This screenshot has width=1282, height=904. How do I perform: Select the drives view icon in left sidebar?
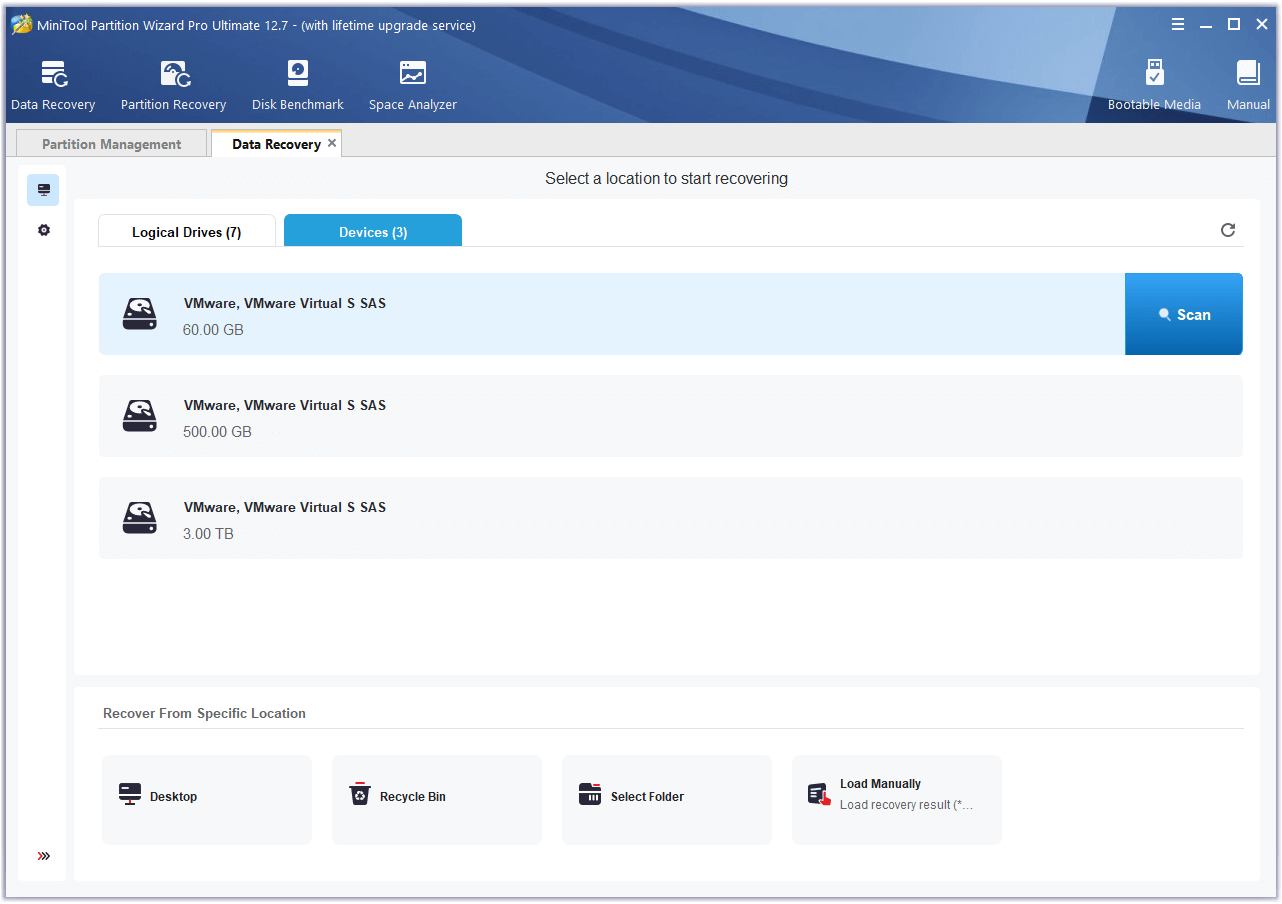click(43, 190)
